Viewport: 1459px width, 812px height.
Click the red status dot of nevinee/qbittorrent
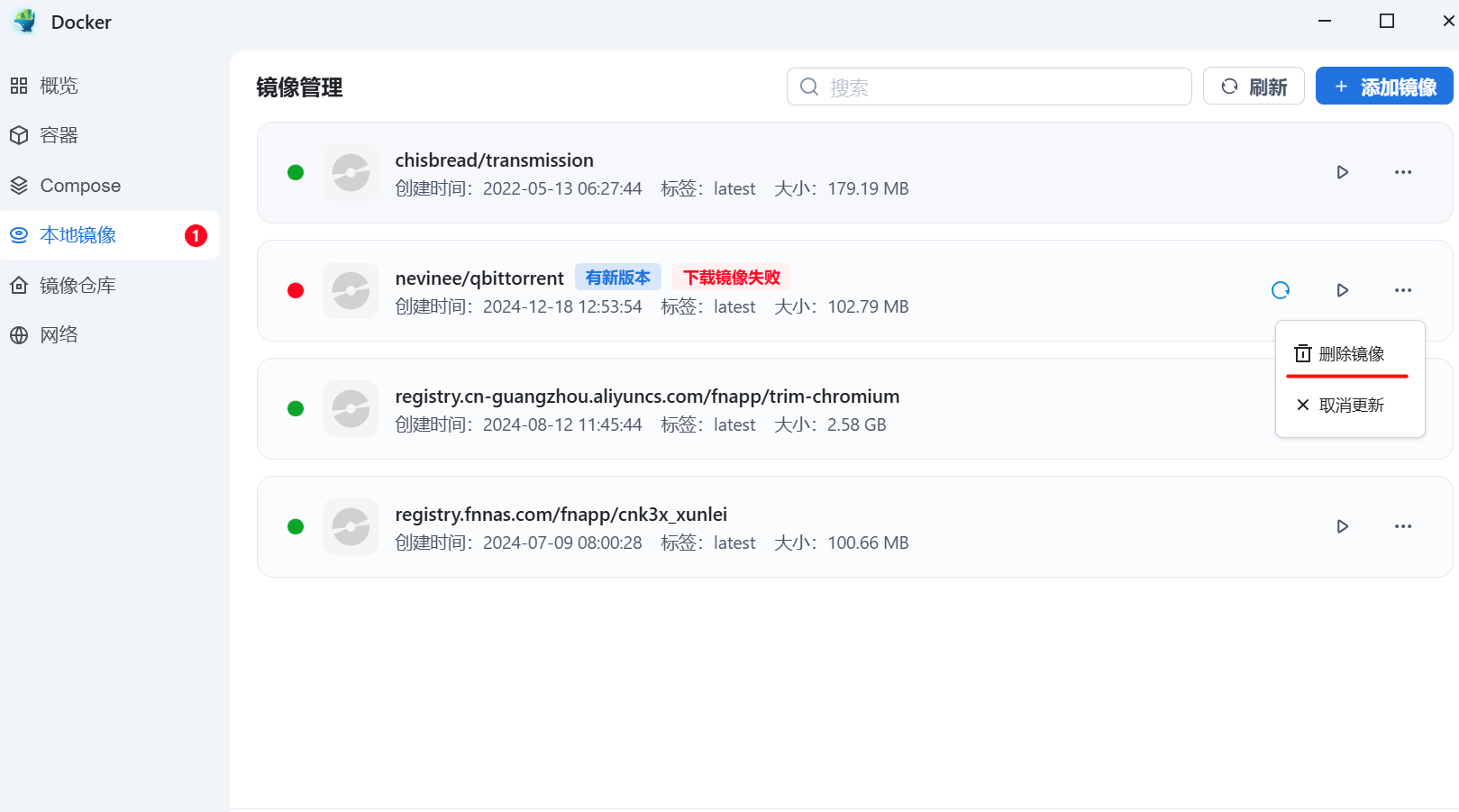pyautogui.click(x=296, y=290)
